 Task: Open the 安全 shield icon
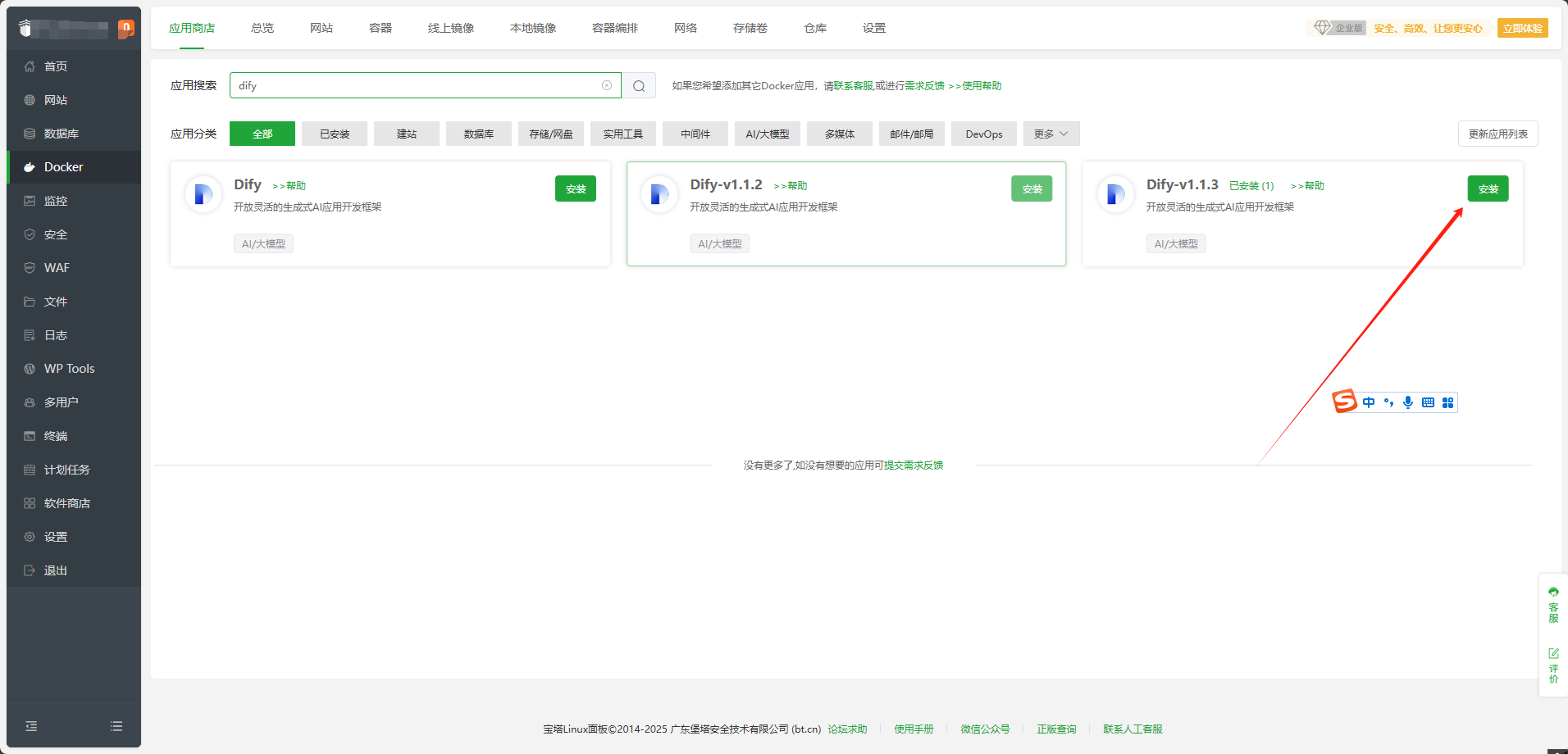pyautogui.click(x=30, y=234)
